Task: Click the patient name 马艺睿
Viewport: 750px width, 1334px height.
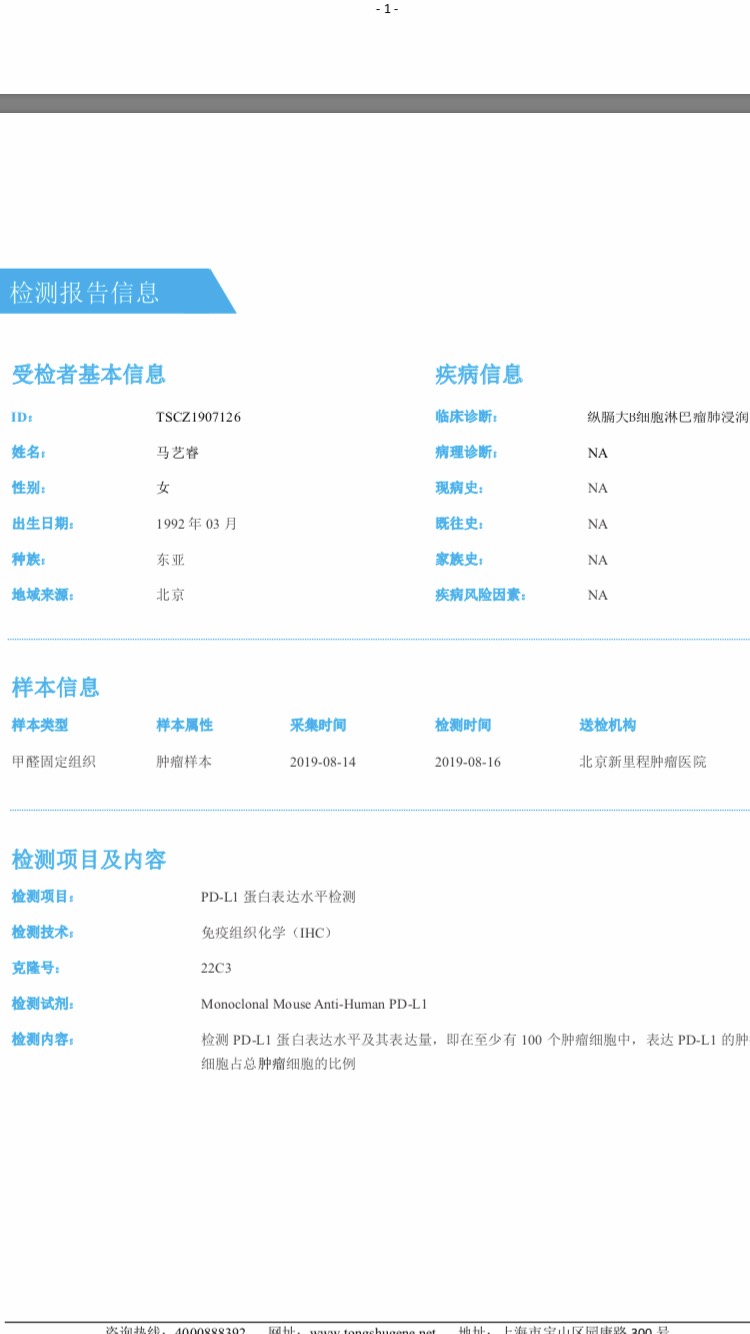Action: [x=177, y=453]
